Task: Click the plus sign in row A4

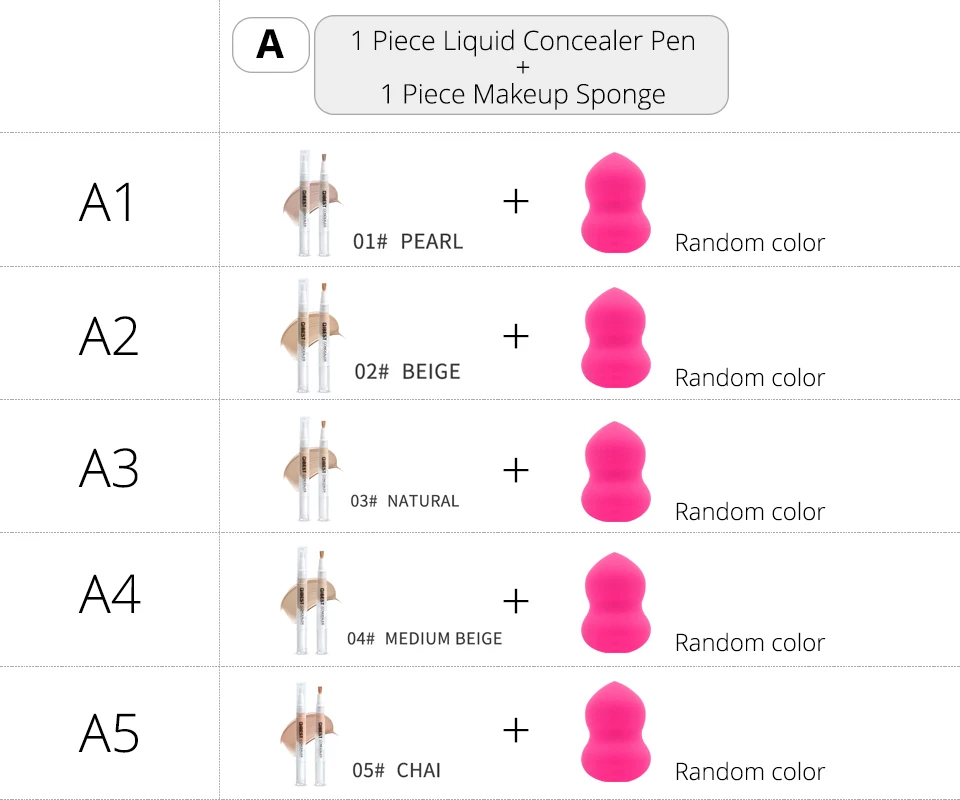Action: (x=516, y=601)
